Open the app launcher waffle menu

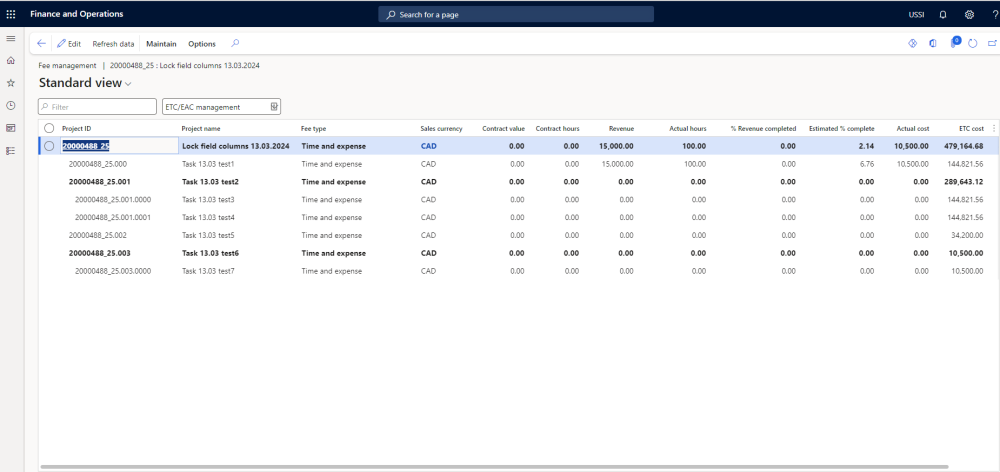point(11,14)
